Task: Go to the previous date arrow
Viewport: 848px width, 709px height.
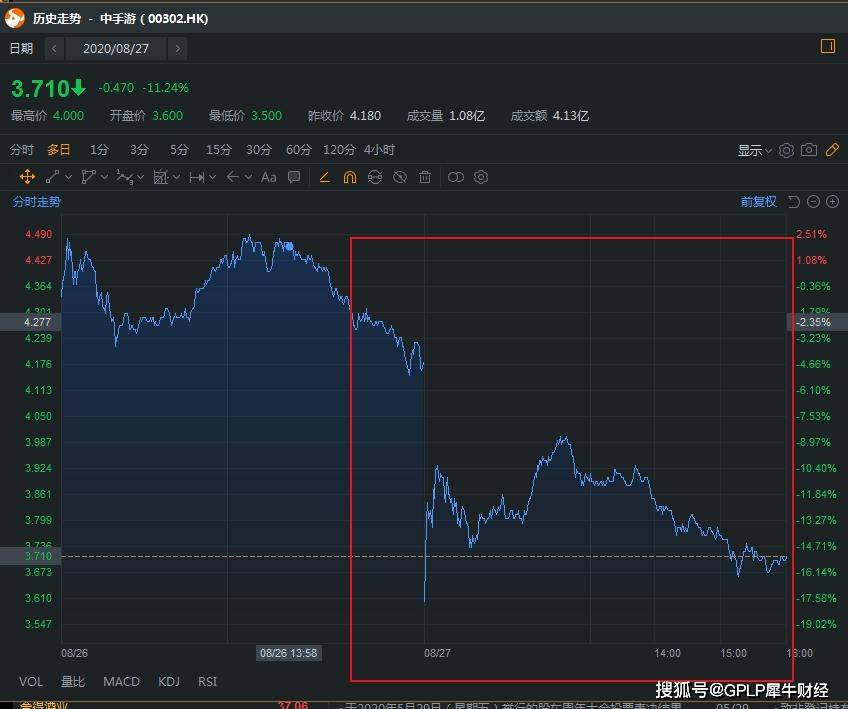Action: [x=54, y=48]
